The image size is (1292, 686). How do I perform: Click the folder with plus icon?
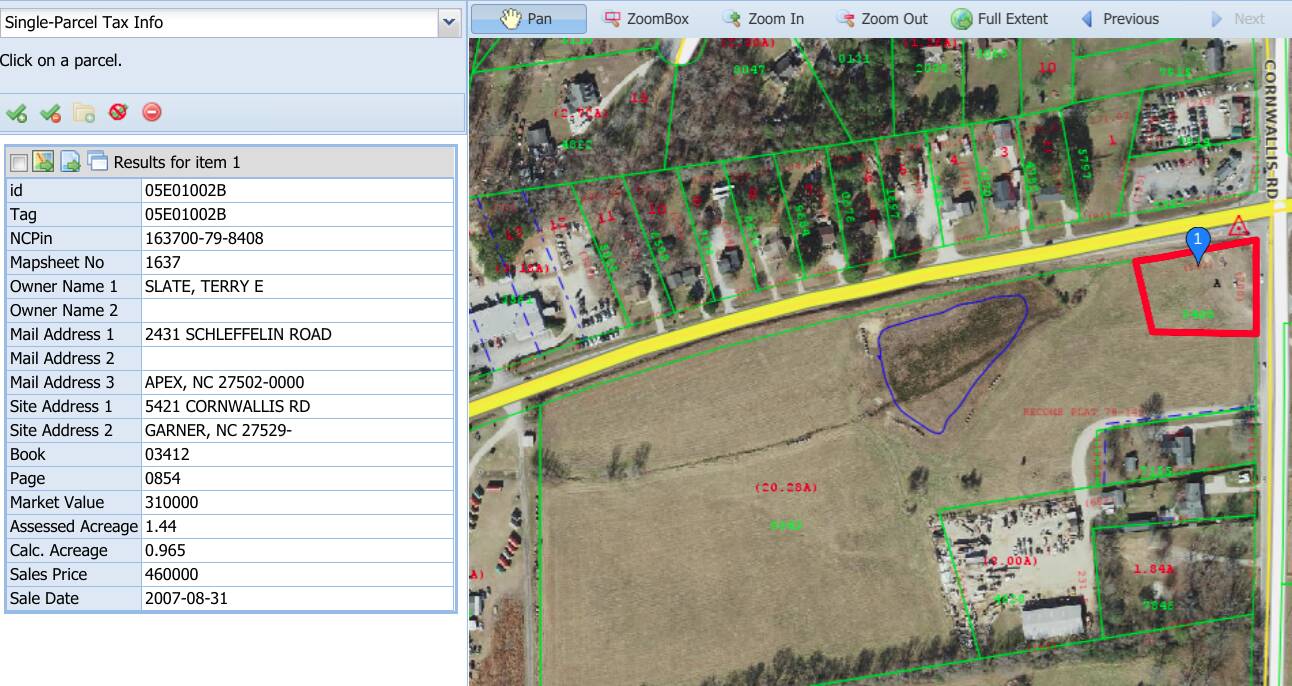[84, 113]
